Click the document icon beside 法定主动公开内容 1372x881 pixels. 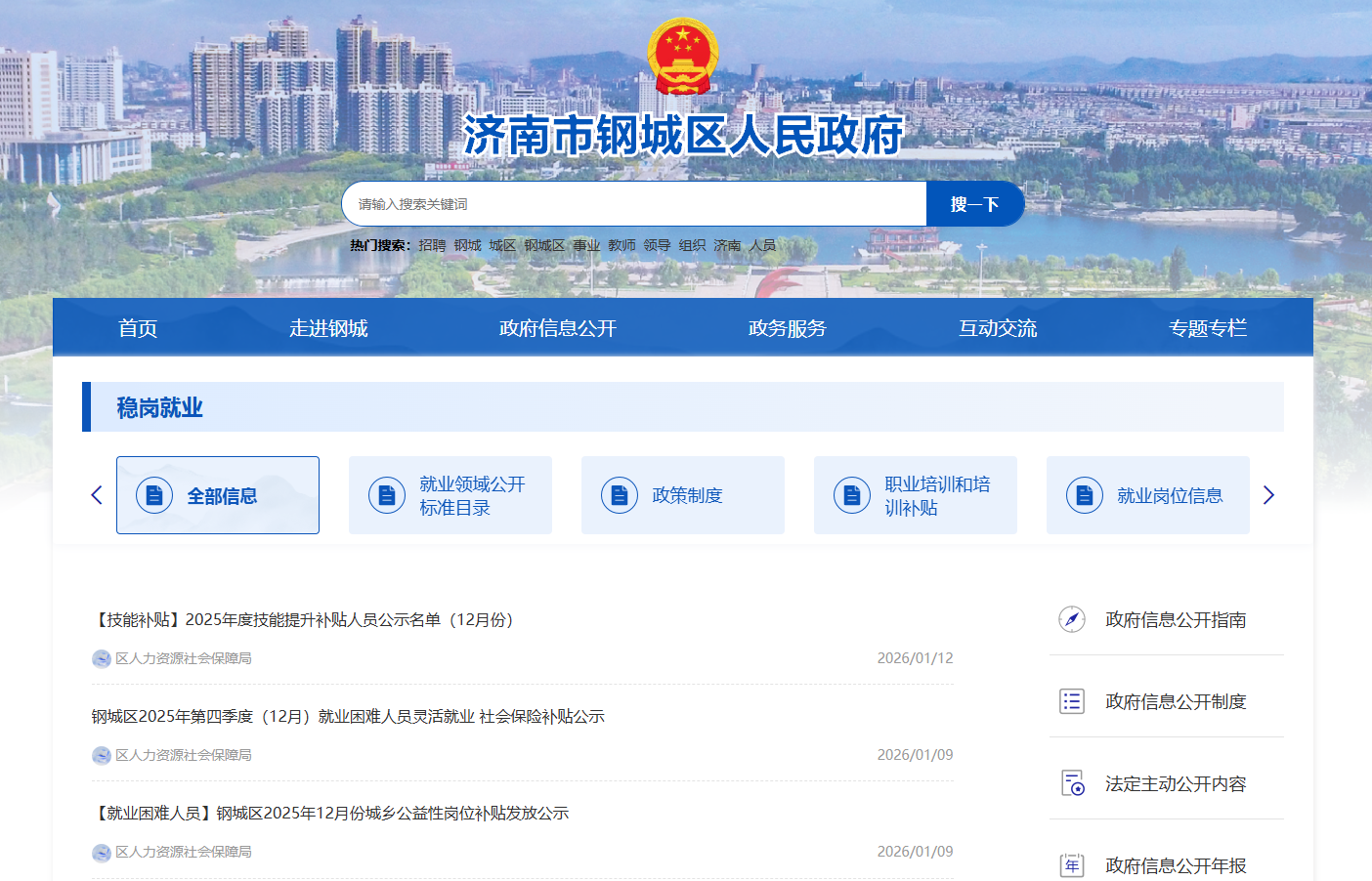point(1072,783)
